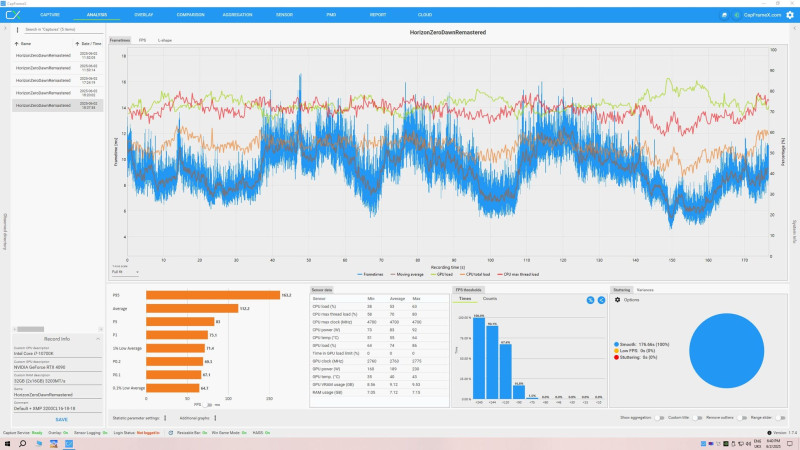This screenshot has height=450, width=800.
Task: Click the captures list horizontal scrollbar
Action: [31, 329]
